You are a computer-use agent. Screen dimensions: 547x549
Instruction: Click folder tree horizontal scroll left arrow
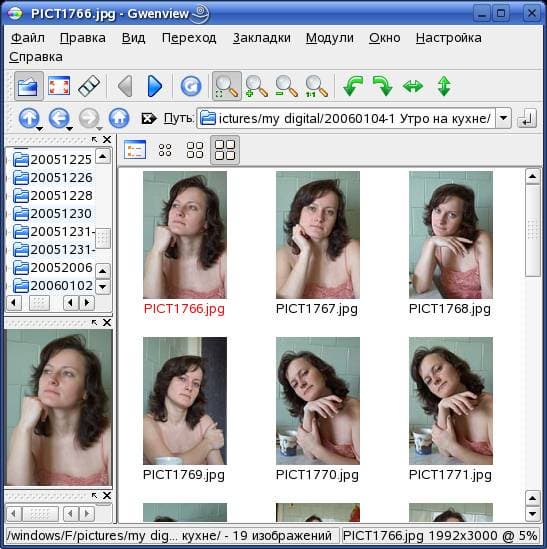[x=14, y=303]
